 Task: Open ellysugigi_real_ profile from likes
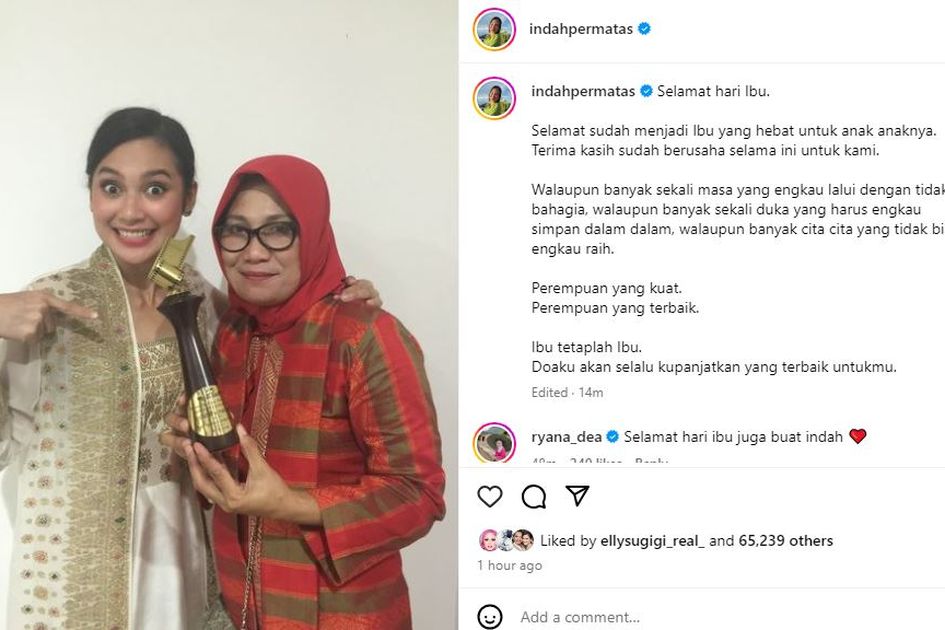click(x=653, y=541)
